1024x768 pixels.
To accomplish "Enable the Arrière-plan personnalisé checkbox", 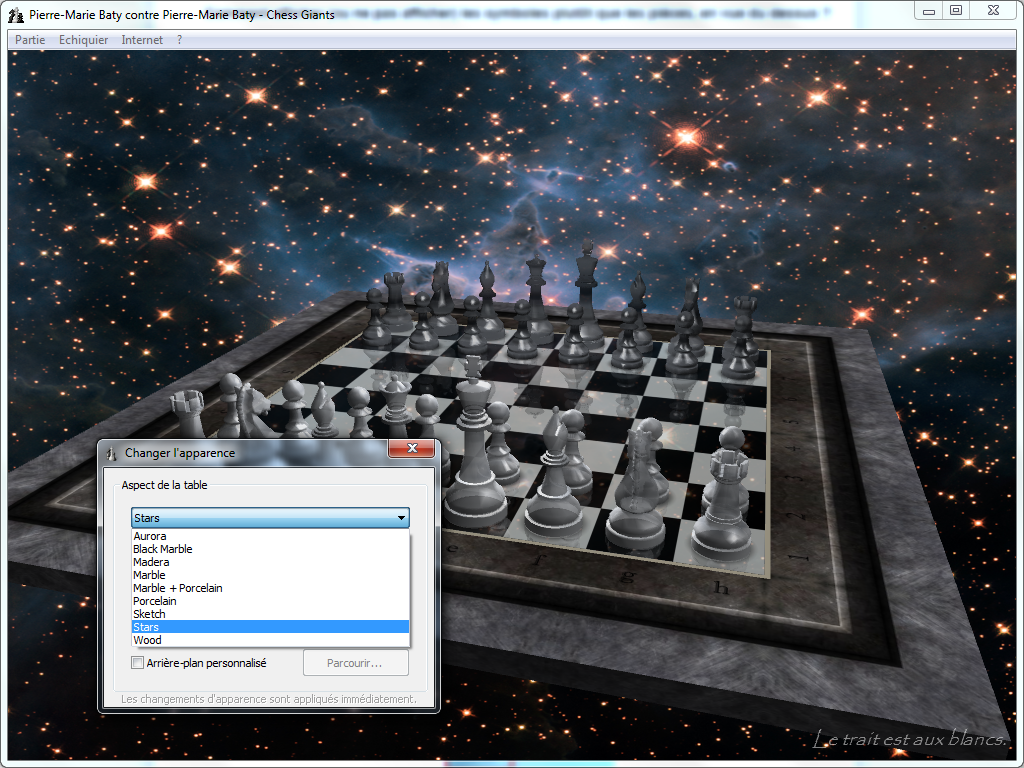I will tap(138, 663).
